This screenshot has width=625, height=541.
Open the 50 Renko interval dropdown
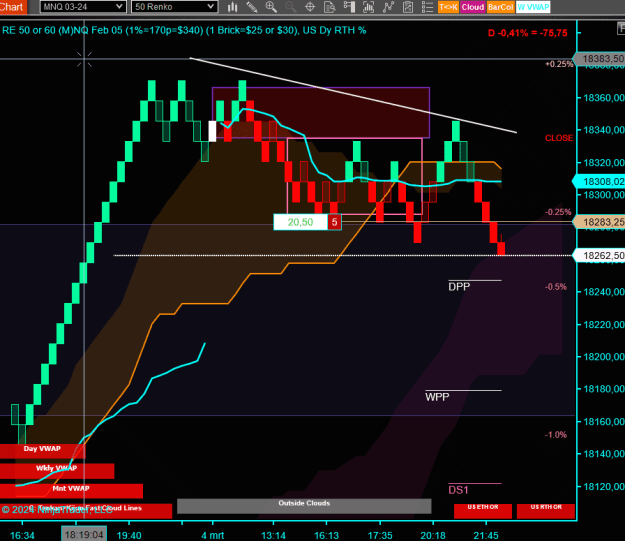pos(175,7)
